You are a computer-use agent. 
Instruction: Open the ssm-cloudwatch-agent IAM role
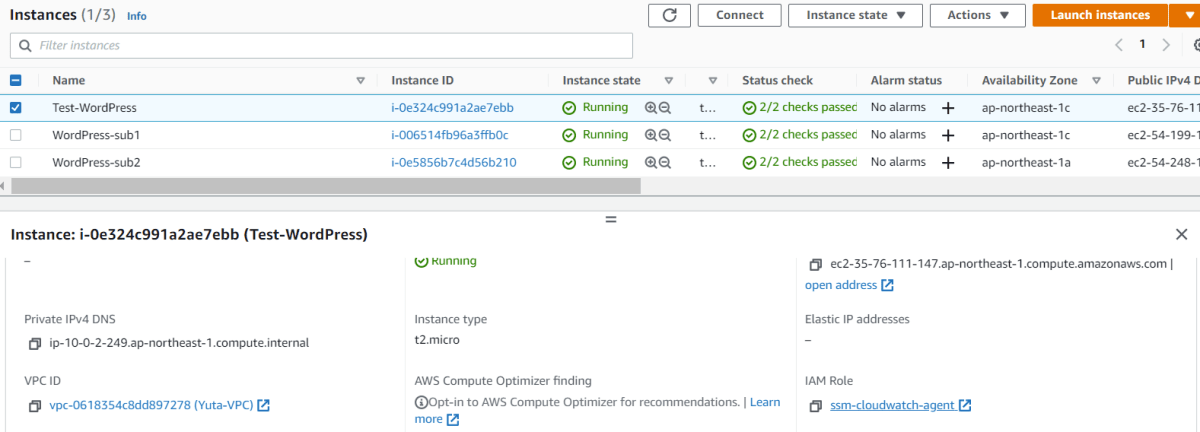[x=900, y=406]
